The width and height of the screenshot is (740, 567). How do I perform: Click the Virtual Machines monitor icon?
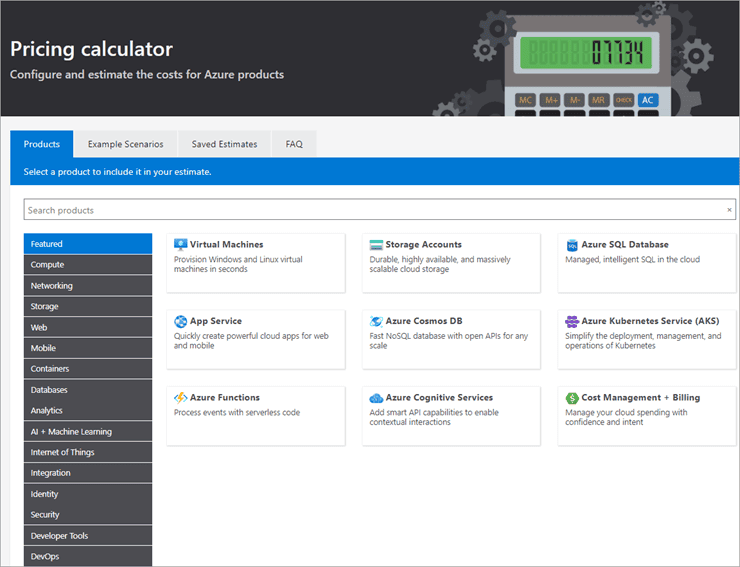(180, 245)
